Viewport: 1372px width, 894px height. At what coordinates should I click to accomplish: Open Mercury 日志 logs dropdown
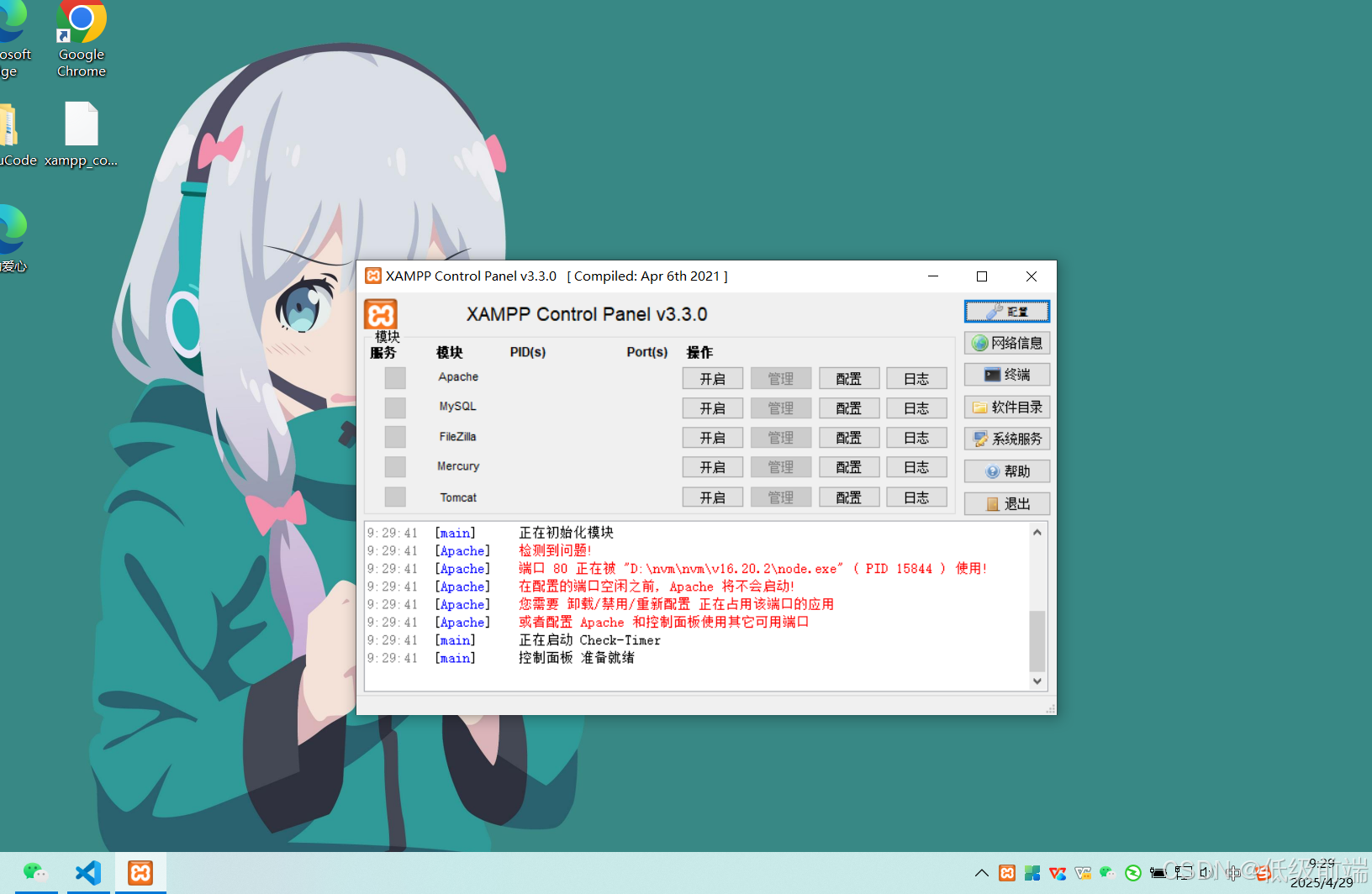(x=916, y=467)
